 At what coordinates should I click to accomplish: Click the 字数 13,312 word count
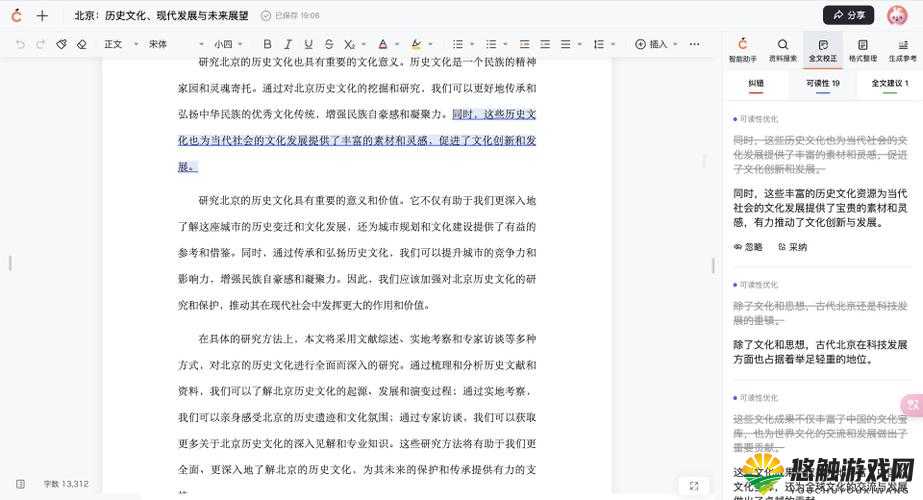click(x=66, y=484)
